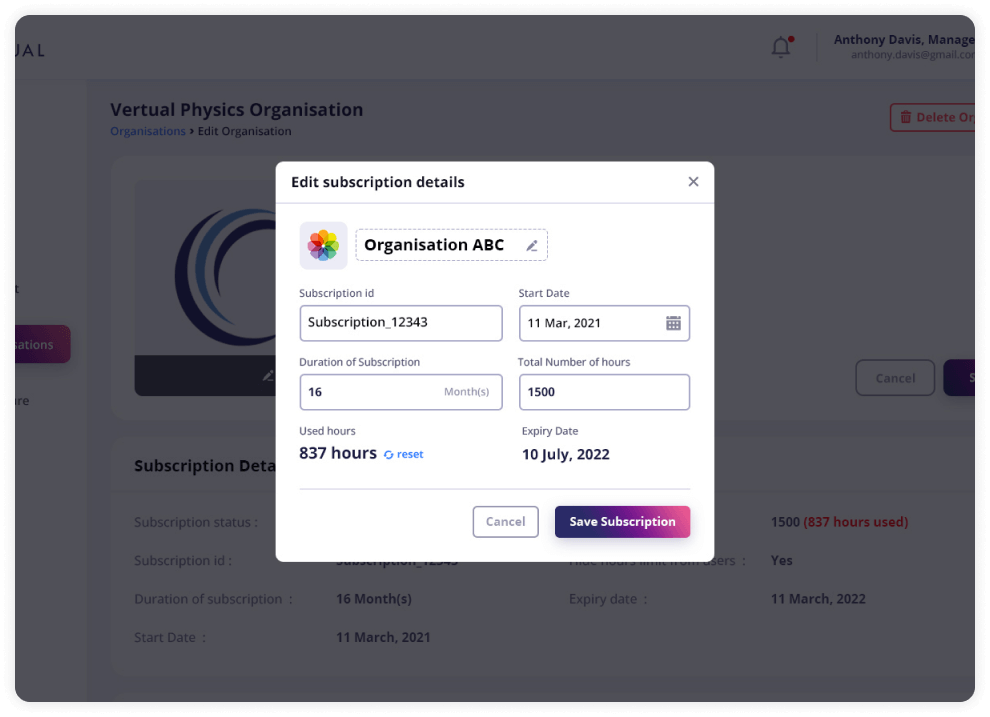The height and width of the screenshot is (717, 990).
Task: Click the Duration of Subscription field
Action: [x=401, y=392]
